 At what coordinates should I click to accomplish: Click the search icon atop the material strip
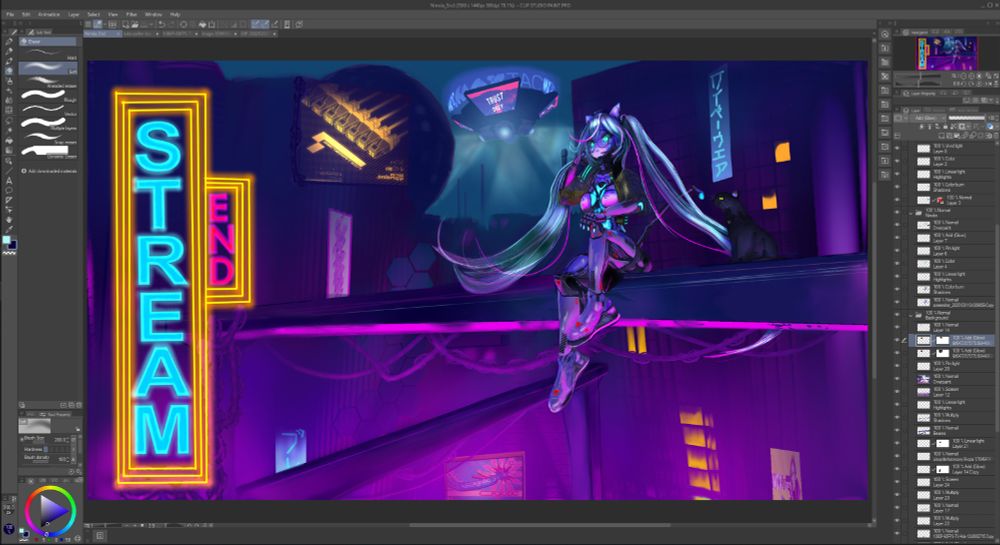coord(885,34)
